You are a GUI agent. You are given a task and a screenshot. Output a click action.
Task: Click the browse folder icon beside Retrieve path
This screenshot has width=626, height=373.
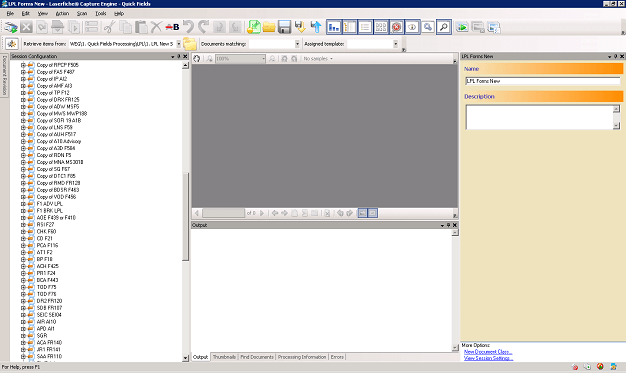pos(190,44)
